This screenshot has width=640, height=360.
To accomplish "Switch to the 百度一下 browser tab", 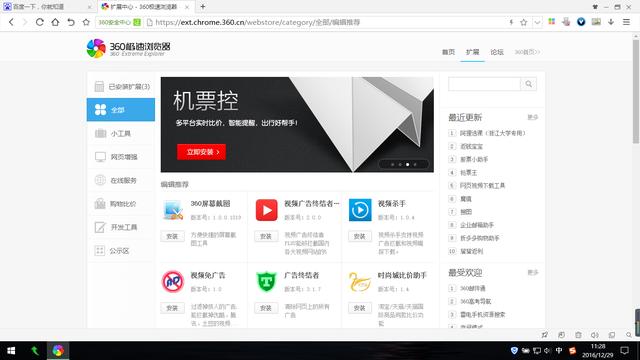I will pyautogui.click(x=47, y=7).
